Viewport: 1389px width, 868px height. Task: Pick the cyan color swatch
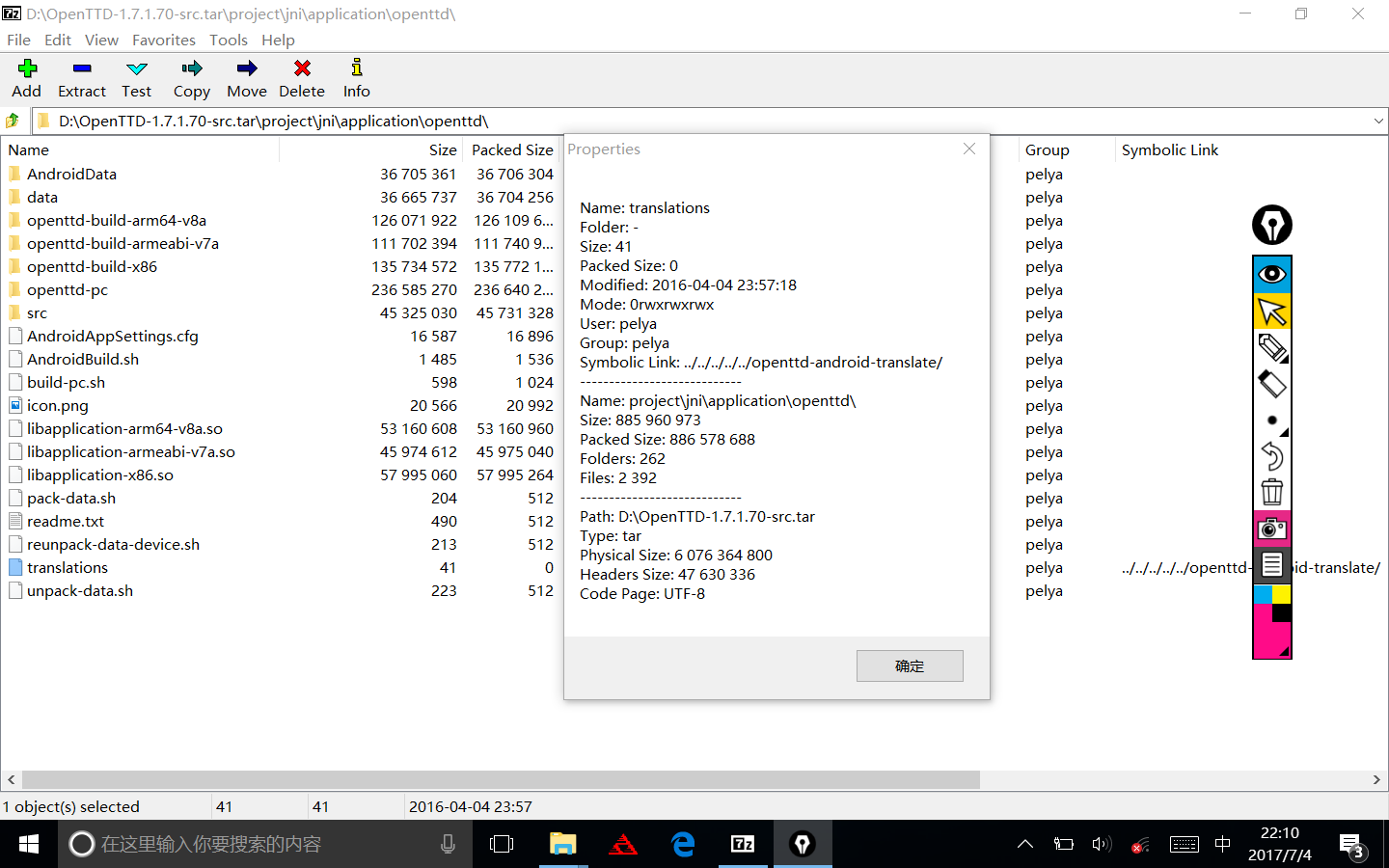pos(1263,594)
